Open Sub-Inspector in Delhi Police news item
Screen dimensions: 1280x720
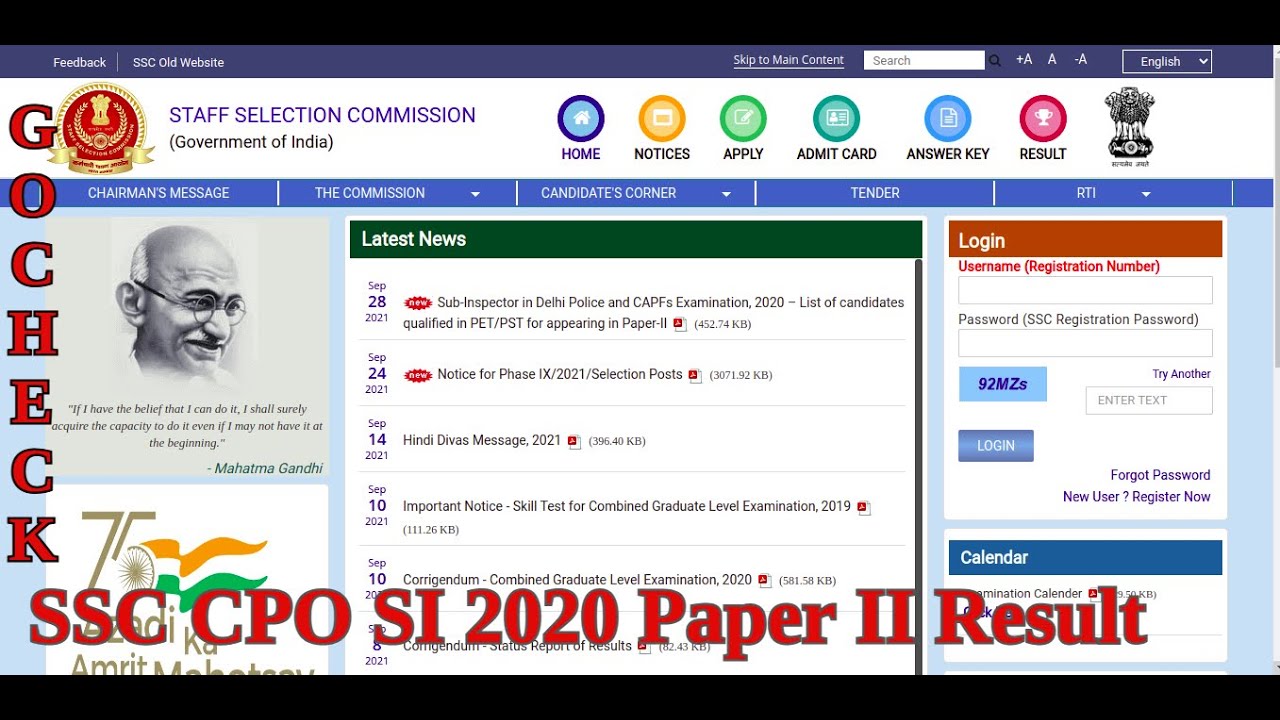(x=653, y=312)
